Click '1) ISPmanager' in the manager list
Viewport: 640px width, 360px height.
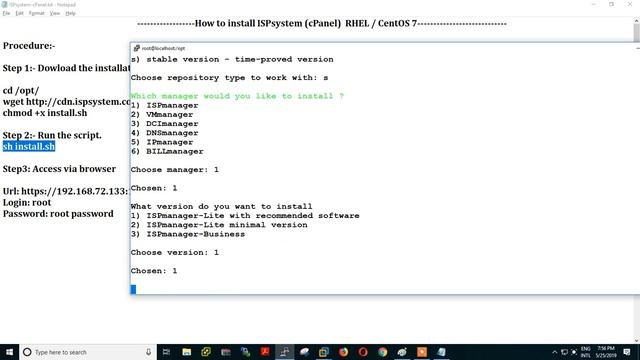coord(164,105)
